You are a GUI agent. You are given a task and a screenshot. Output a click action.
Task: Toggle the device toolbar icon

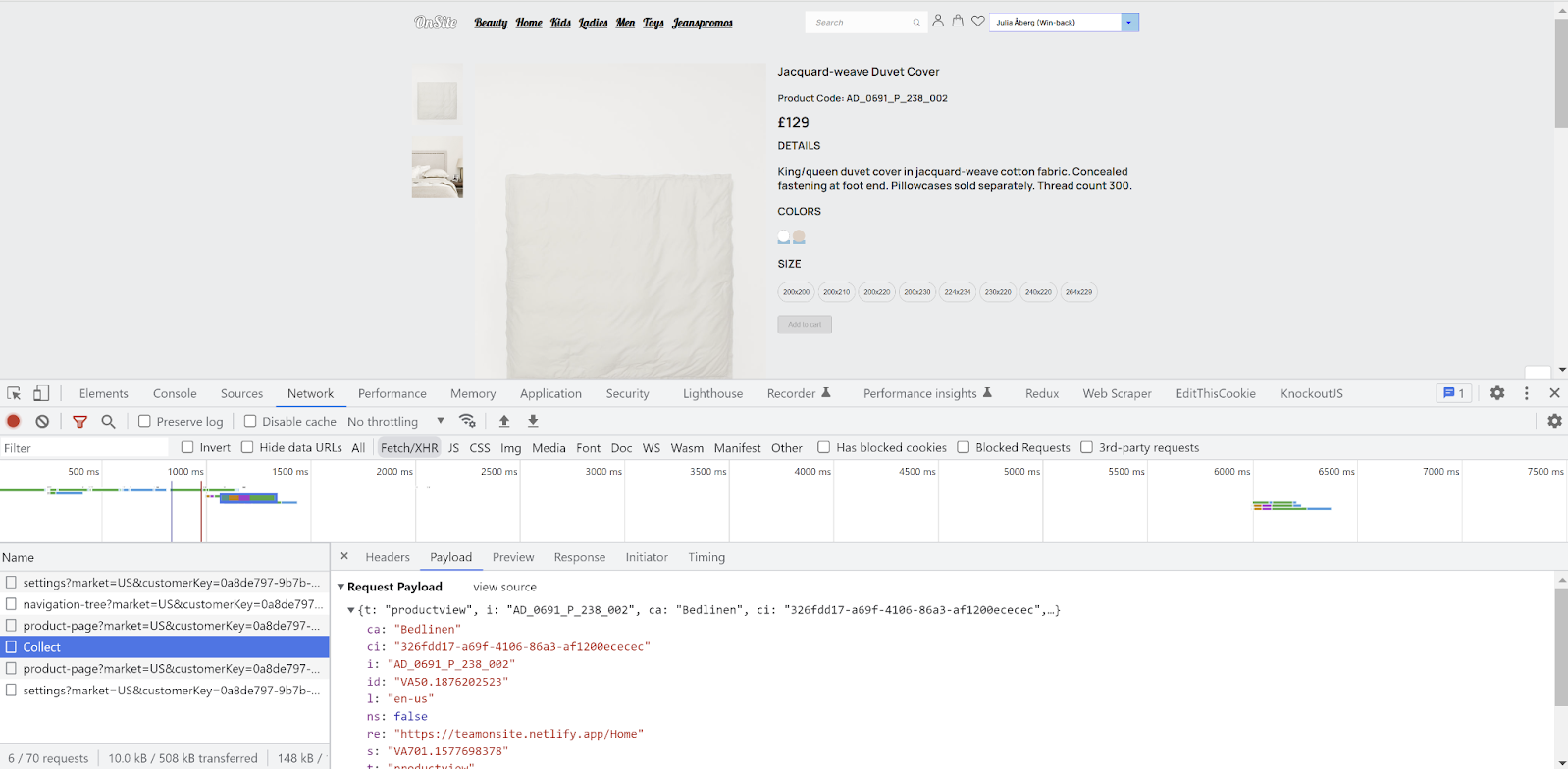pyautogui.click(x=41, y=393)
